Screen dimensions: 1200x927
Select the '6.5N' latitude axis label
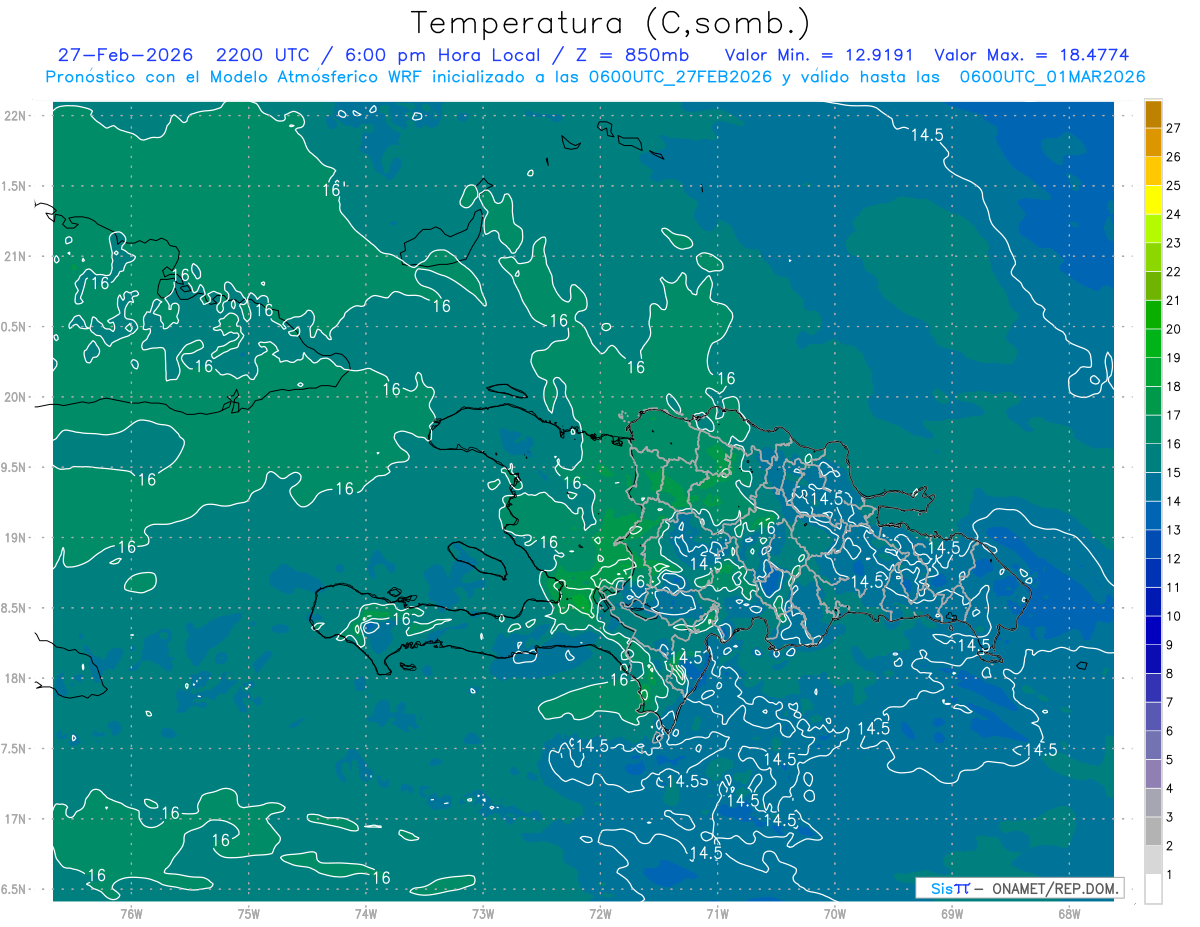(15, 890)
